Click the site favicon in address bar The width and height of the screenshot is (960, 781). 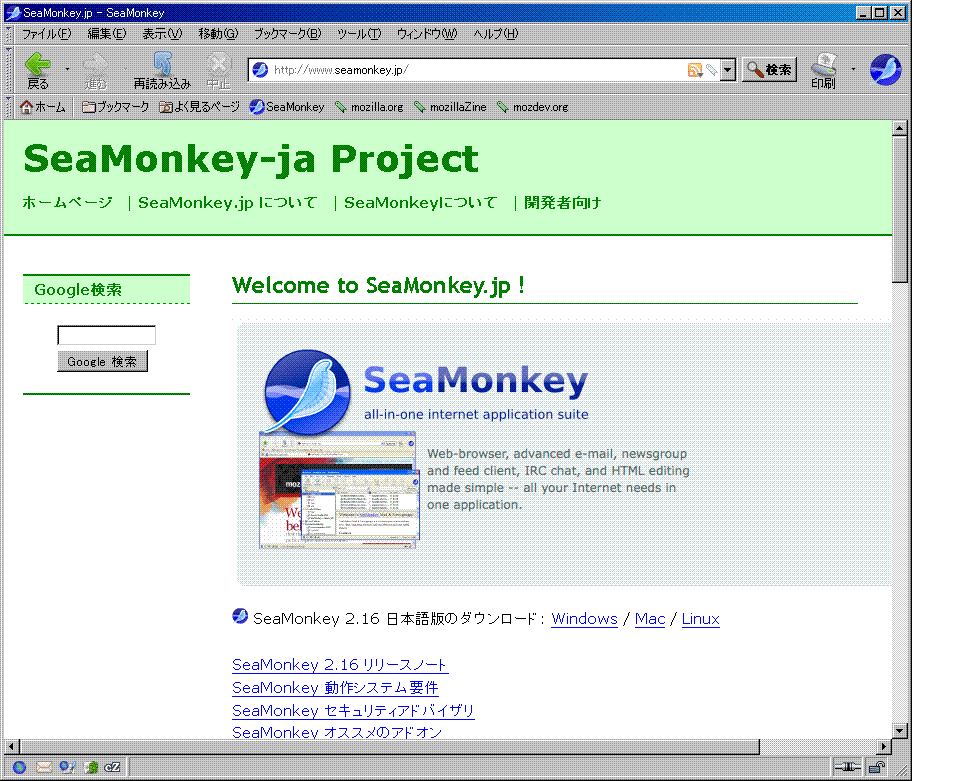click(x=260, y=70)
